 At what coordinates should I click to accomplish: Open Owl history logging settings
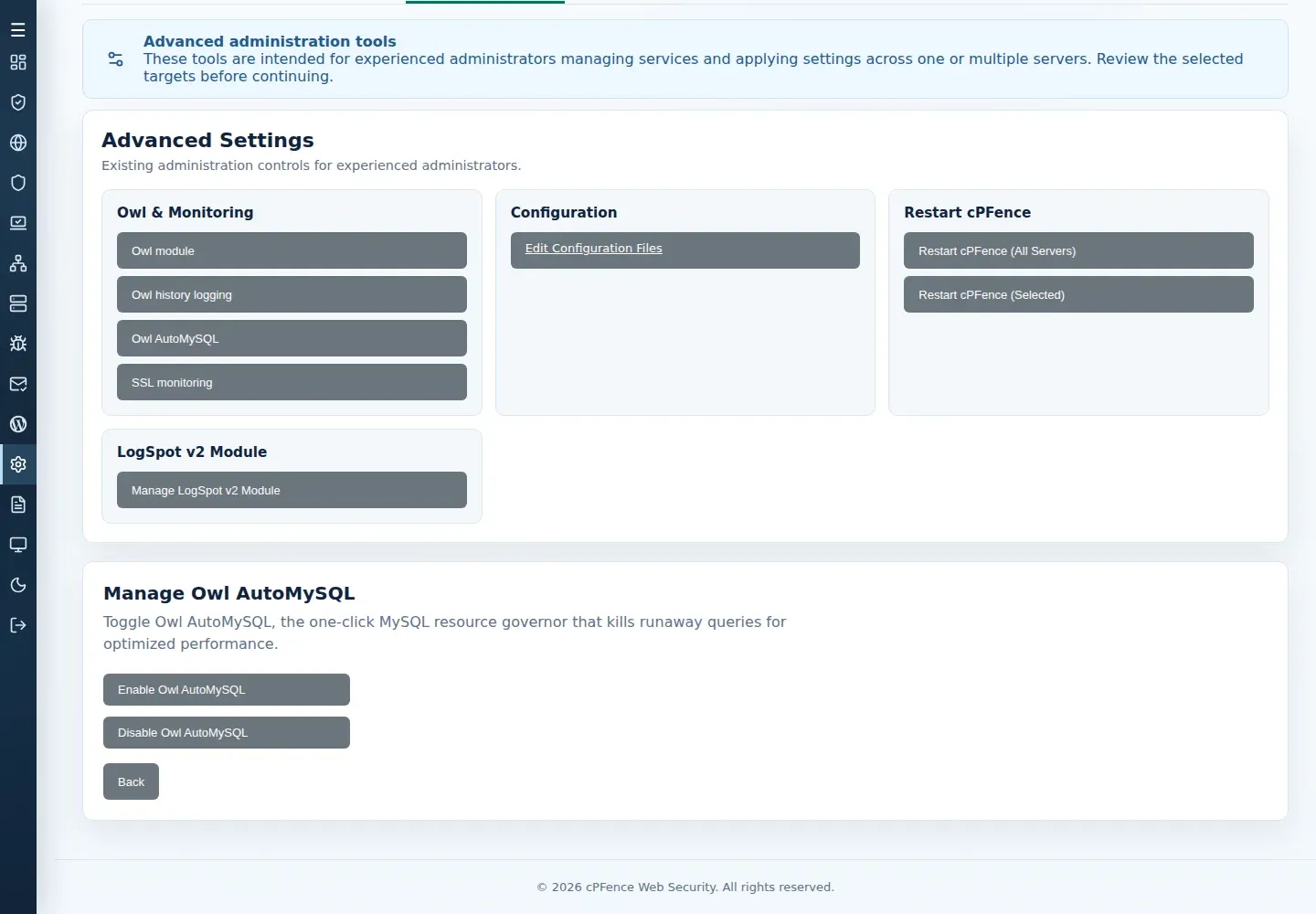(292, 294)
